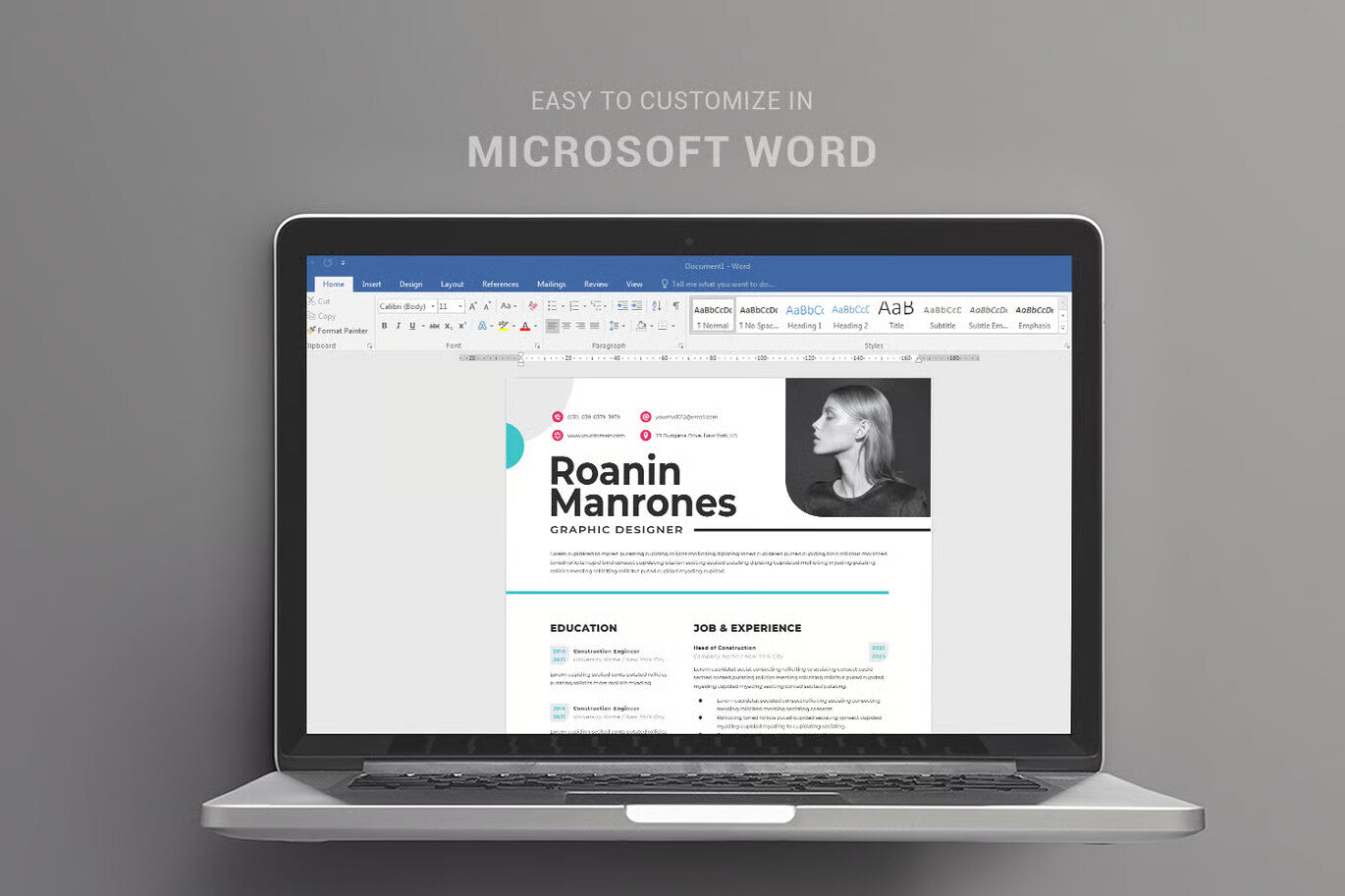Click the Tell me what you want field
Image resolution: width=1345 pixels, height=896 pixels.
click(x=722, y=285)
